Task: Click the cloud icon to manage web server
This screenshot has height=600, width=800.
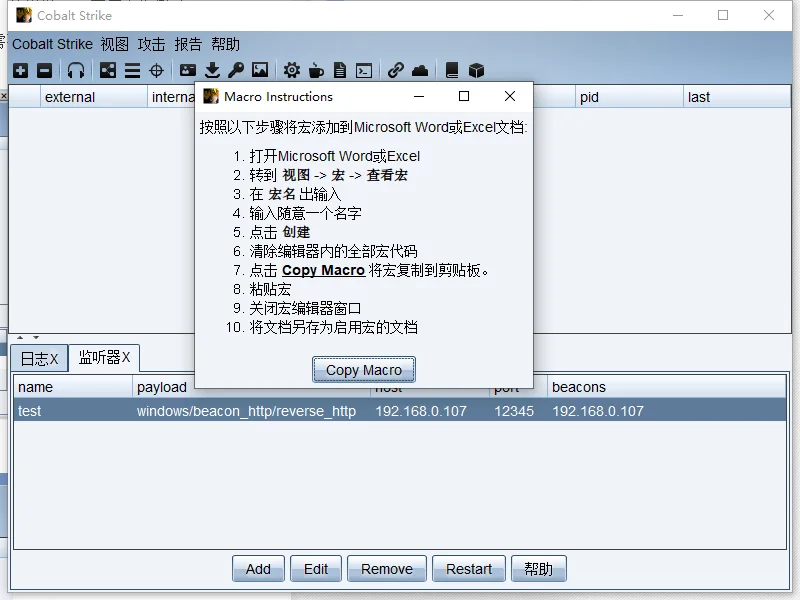Action: 420,70
